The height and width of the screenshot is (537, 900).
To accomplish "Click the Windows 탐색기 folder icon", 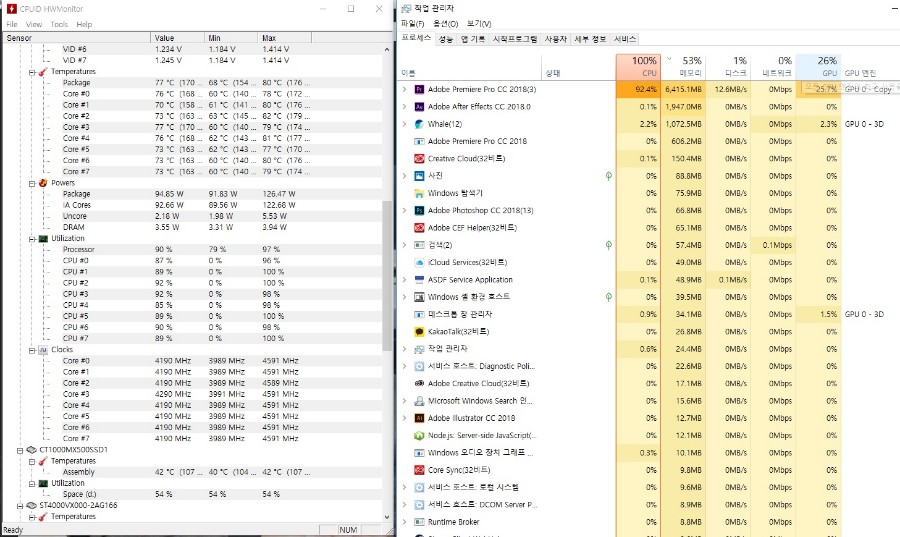I will pos(419,193).
